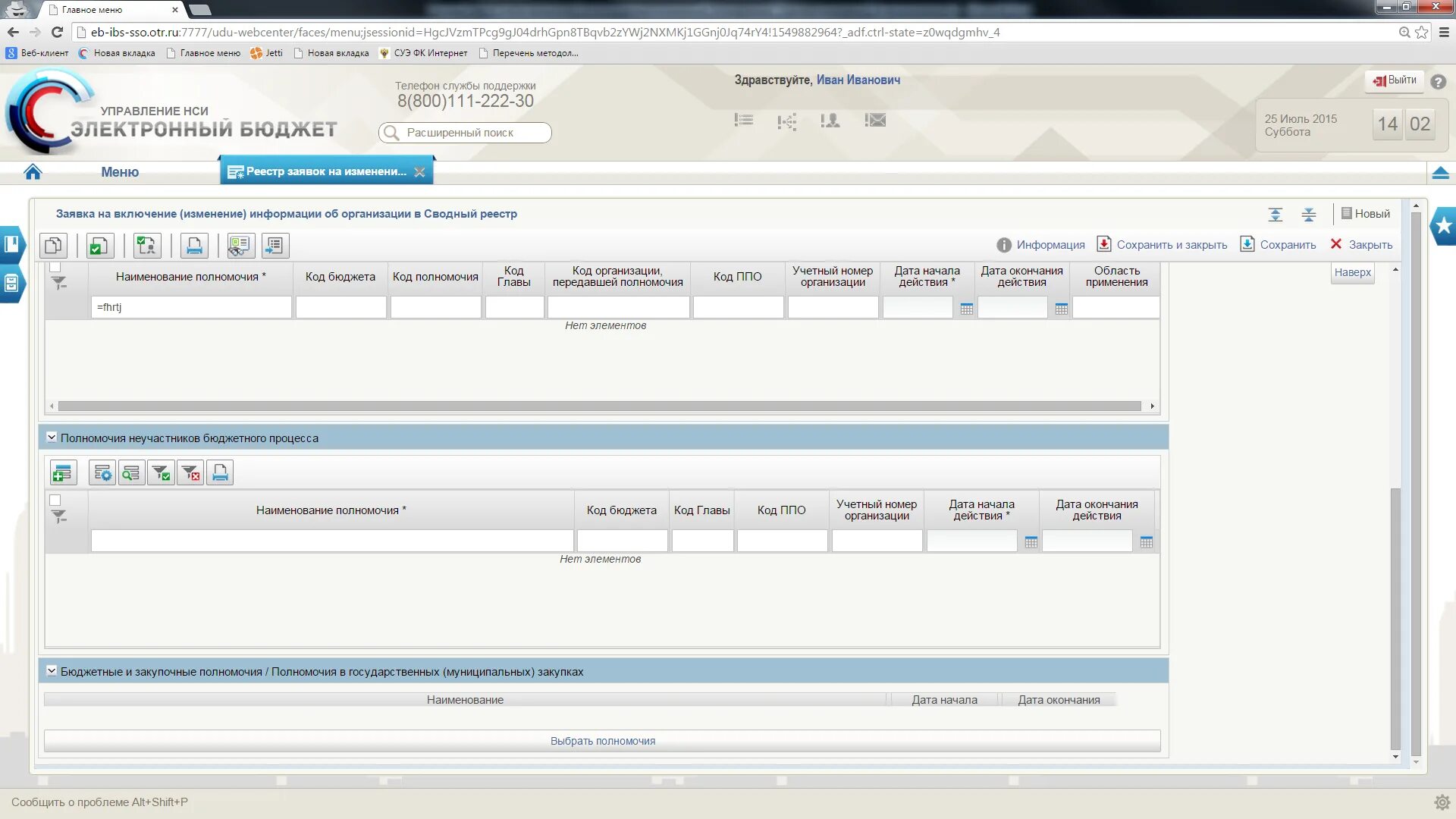
Task: Click the table settings icon with blue gear
Action: tap(102, 473)
